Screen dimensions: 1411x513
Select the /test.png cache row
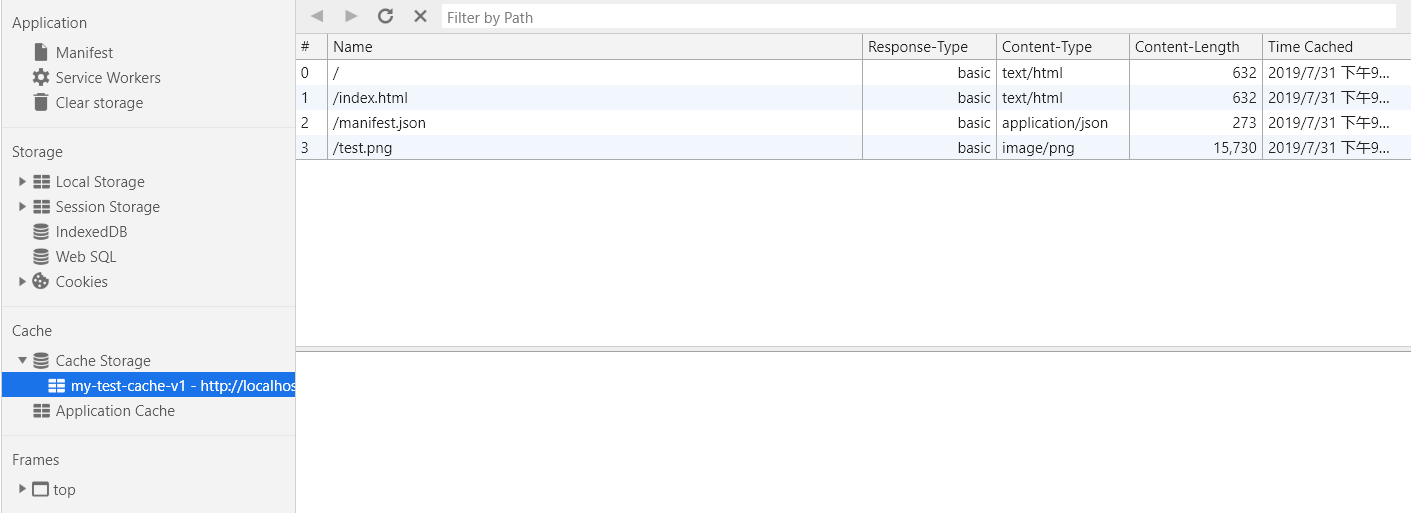coord(853,147)
